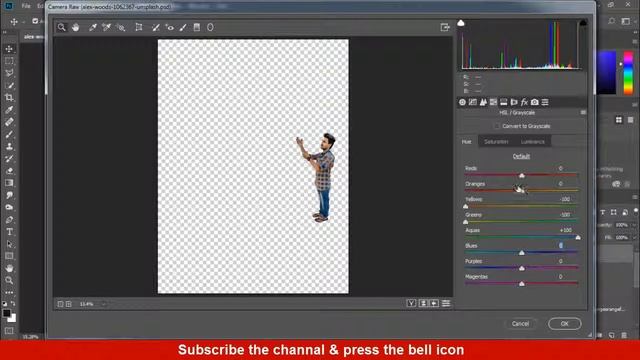
Task: Enable Convert to Grayscale checkbox
Action: [x=497, y=126]
